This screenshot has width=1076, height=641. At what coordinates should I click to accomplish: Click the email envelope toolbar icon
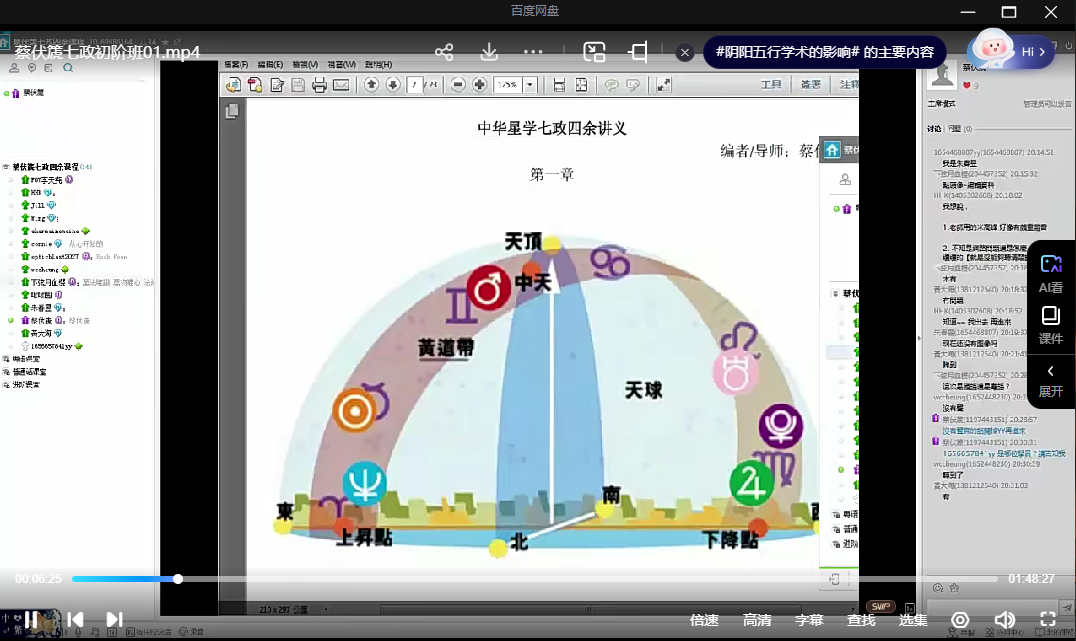(341, 85)
